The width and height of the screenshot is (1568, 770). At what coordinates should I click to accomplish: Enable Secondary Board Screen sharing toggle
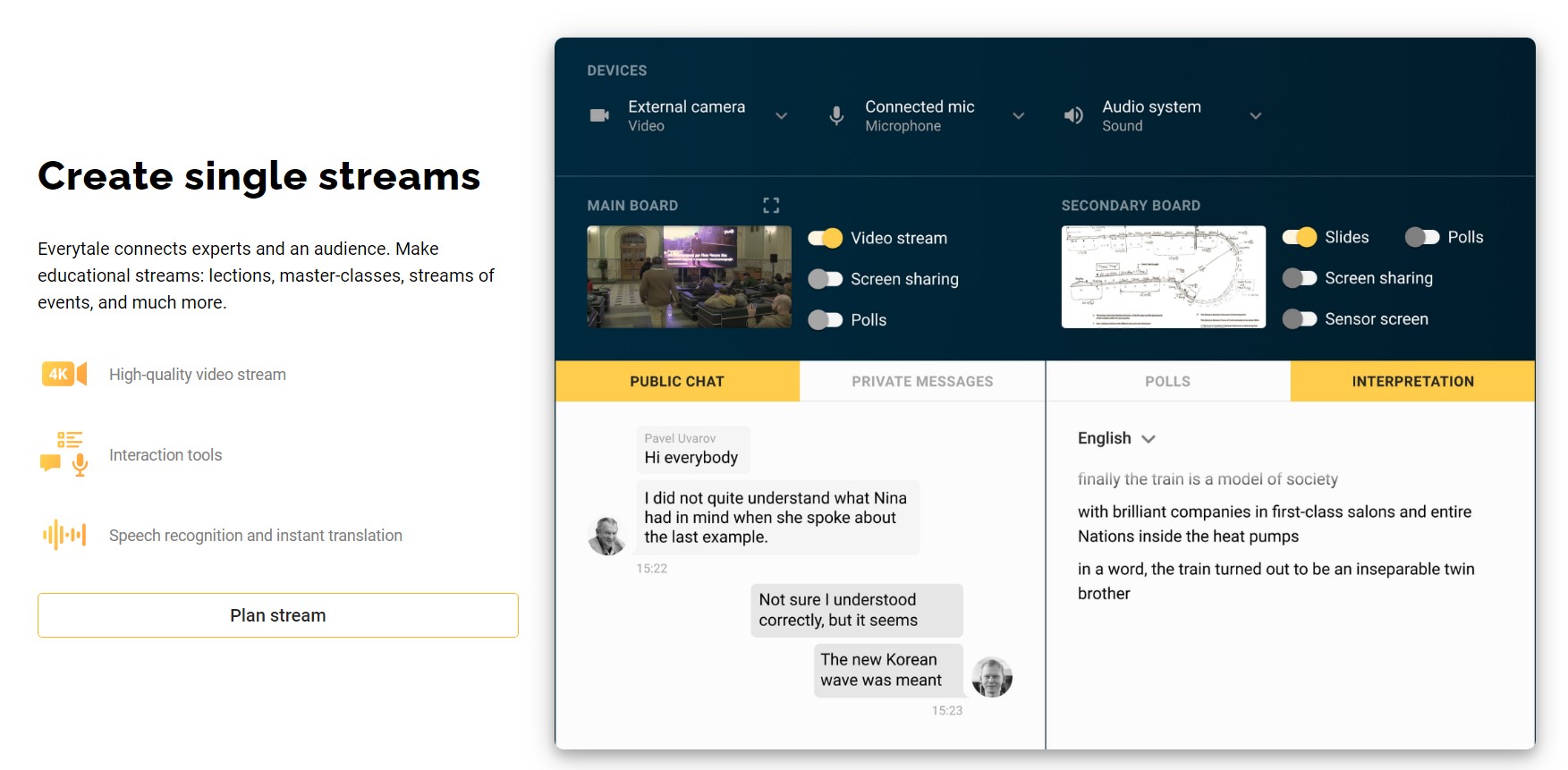point(1299,278)
